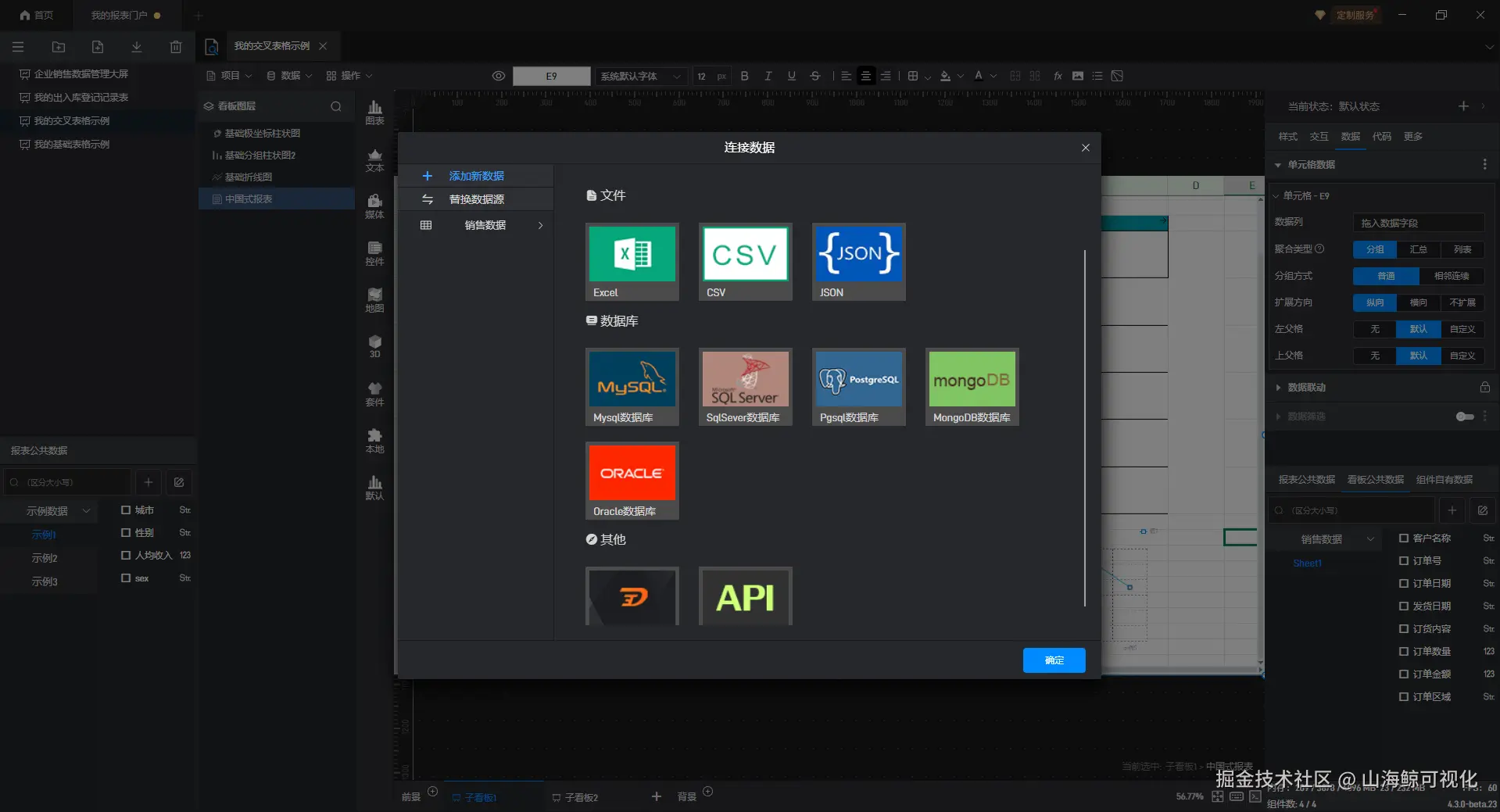Open the 图表 chart component panel
The height and width of the screenshot is (812, 1500).
pyautogui.click(x=374, y=113)
